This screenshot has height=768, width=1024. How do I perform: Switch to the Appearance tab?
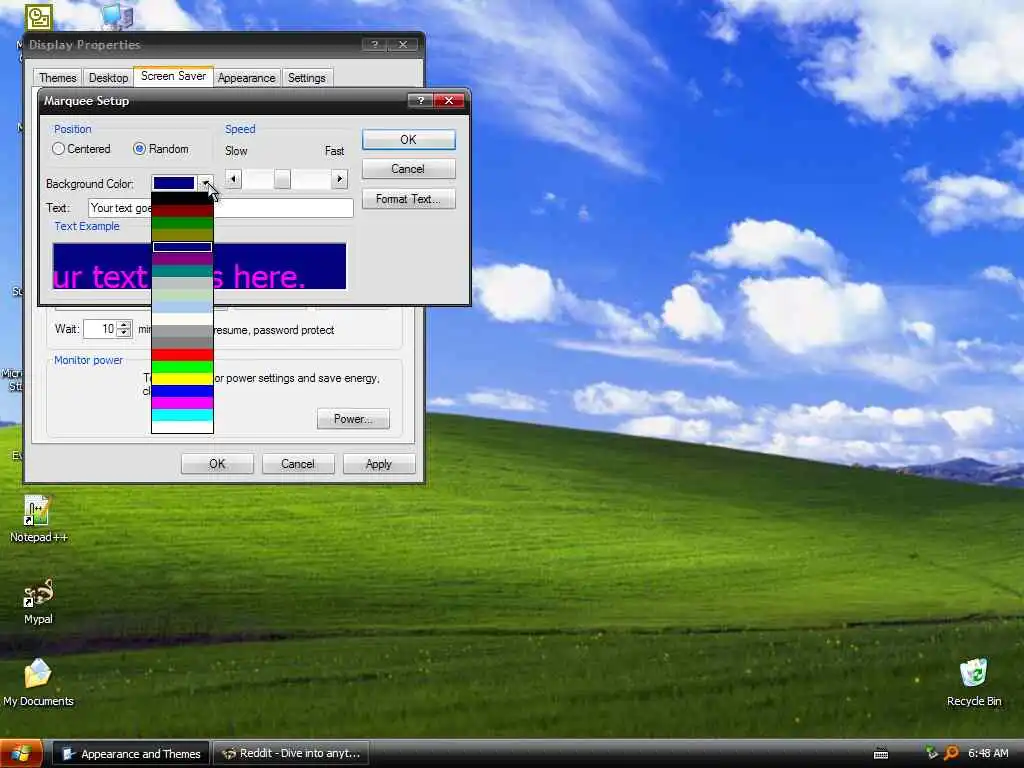tap(246, 78)
